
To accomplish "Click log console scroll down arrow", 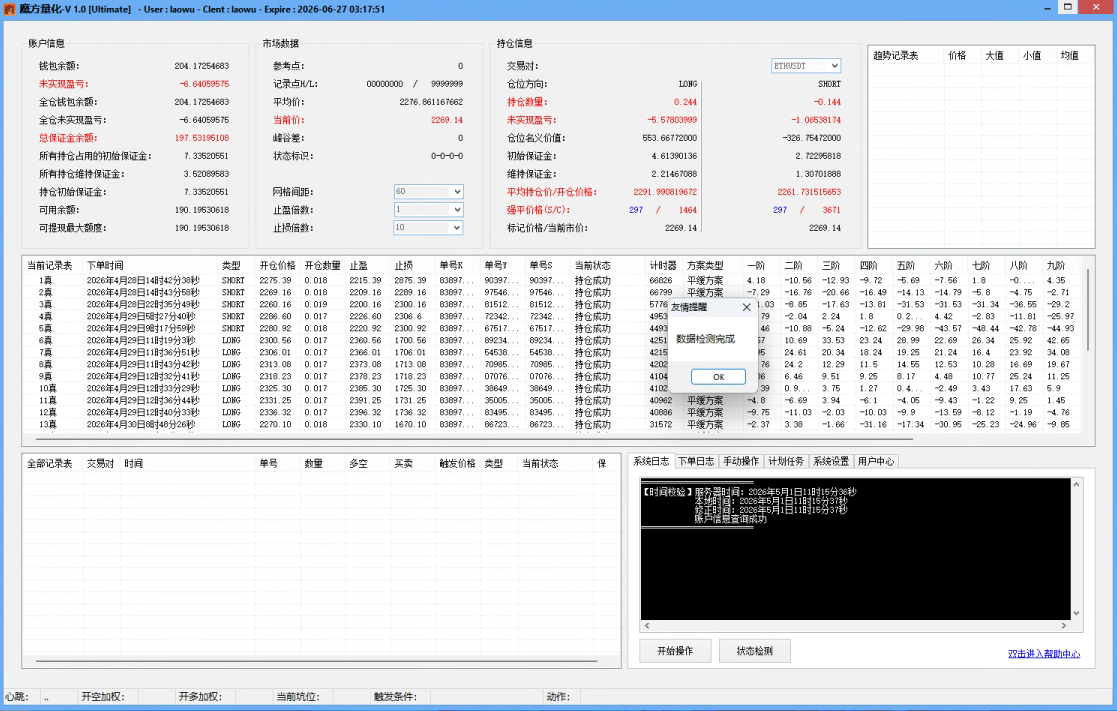I will click(x=1076, y=613).
